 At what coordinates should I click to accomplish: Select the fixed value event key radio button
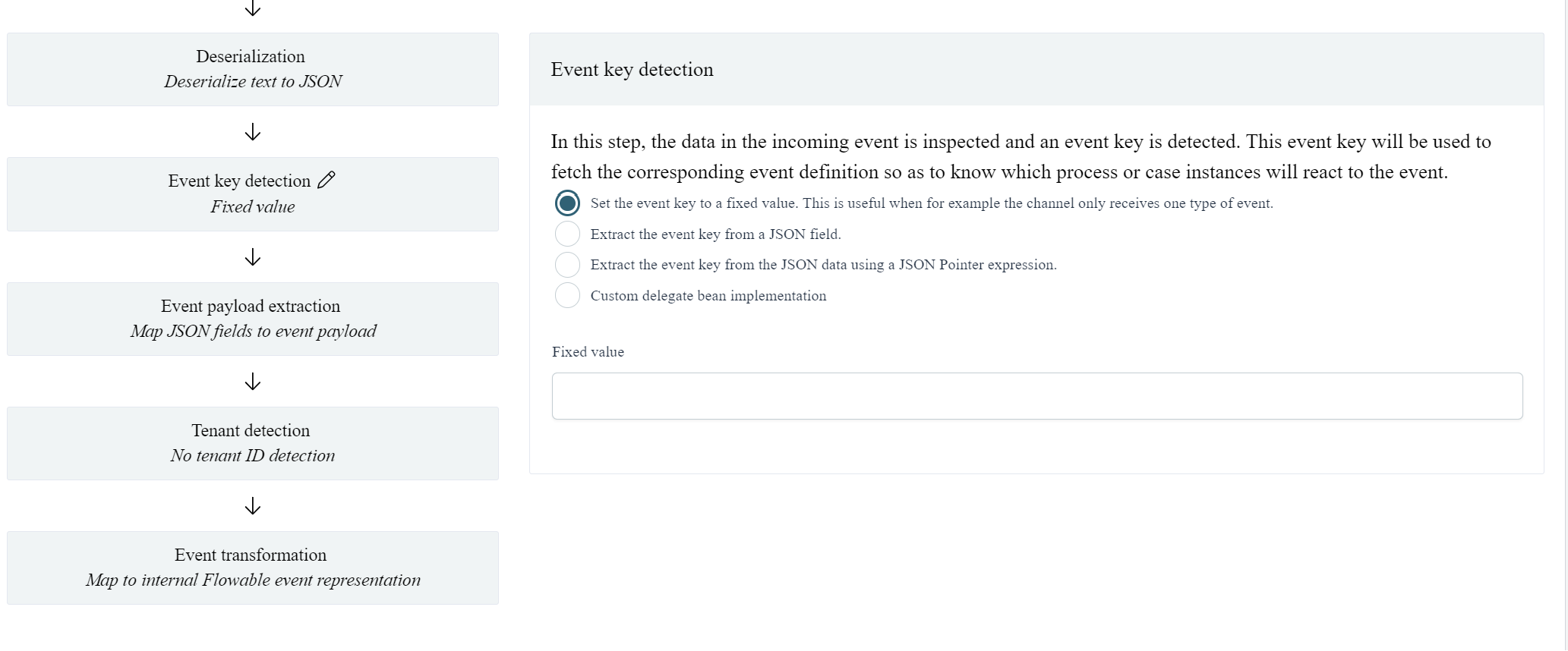(567, 203)
